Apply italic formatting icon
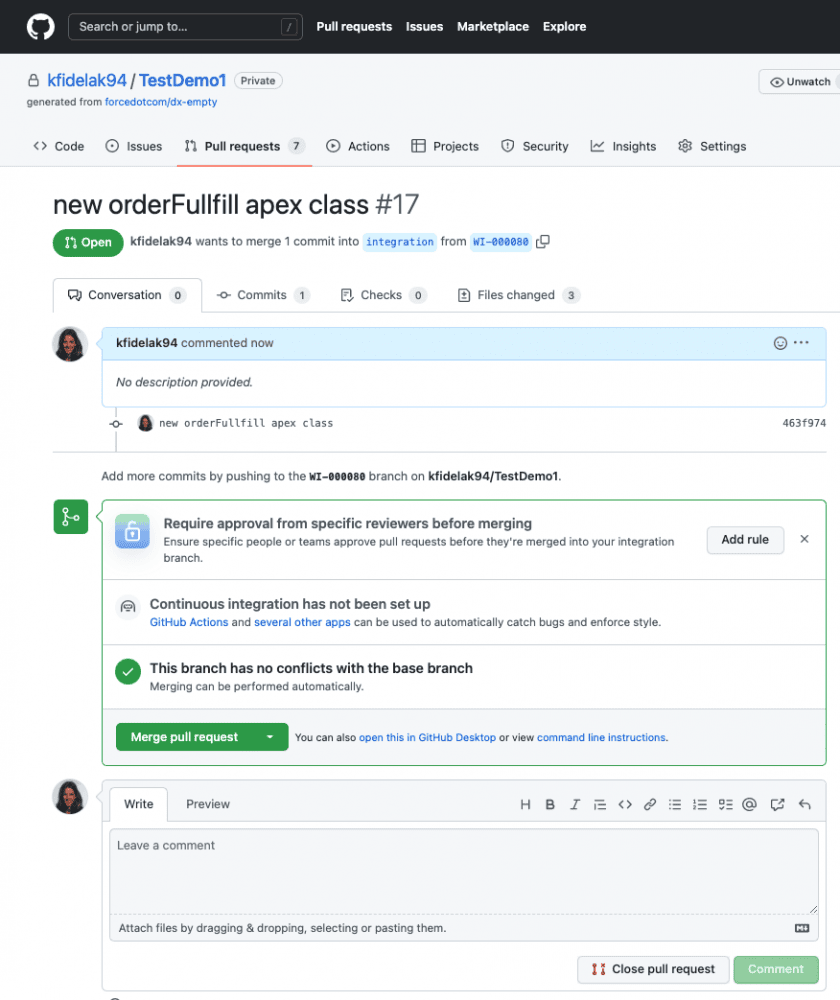 click(575, 805)
